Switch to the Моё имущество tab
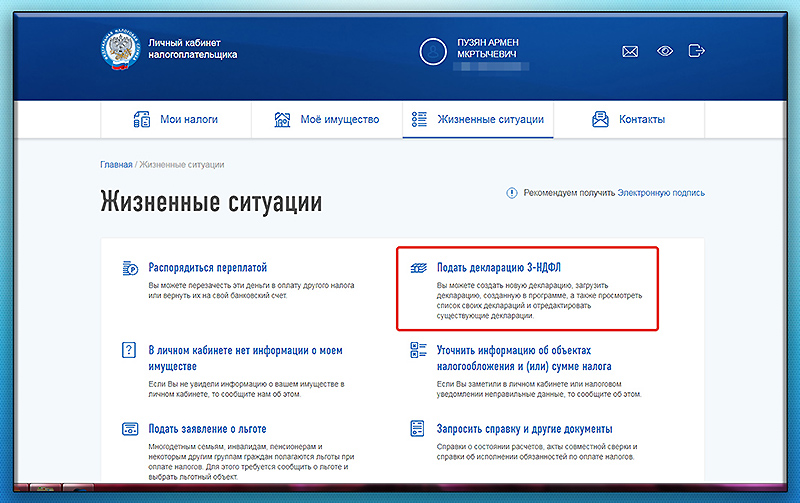This screenshot has width=800, height=503. point(327,119)
